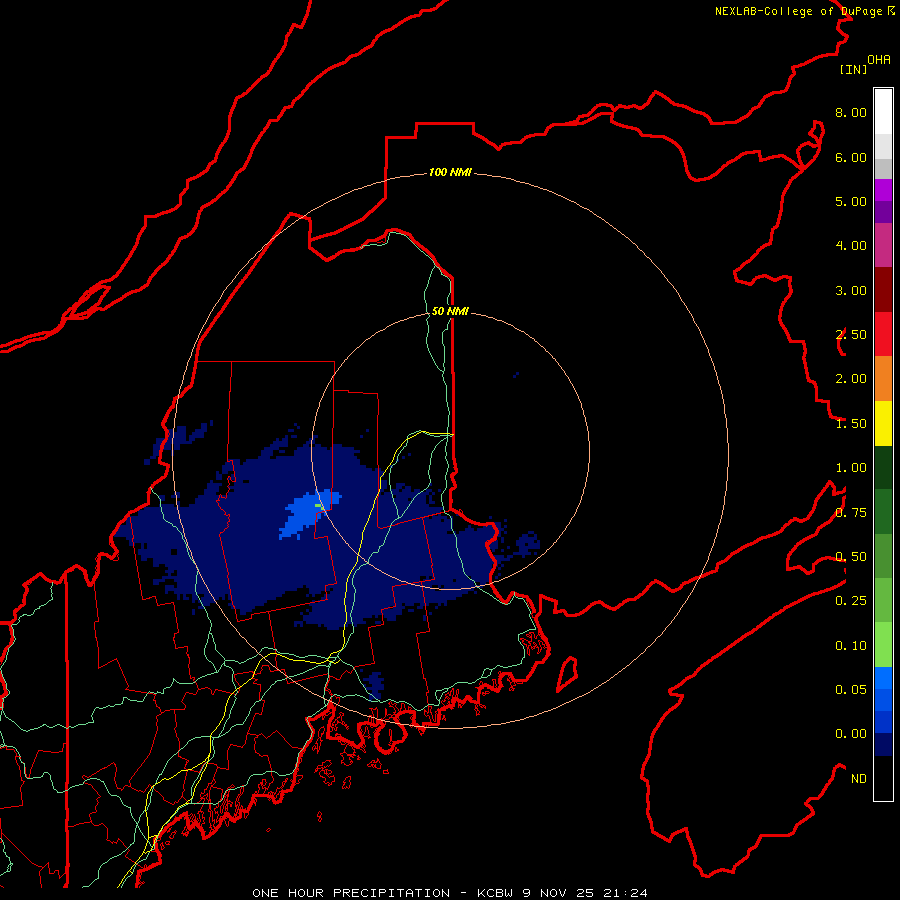Click the 6.00 legend value
Screen dimensions: 900x900
click(851, 157)
